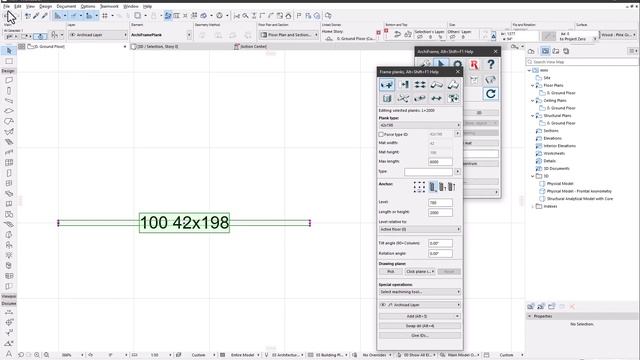Viewport: 640px width, 360px height.
Task: Choose the first anchor alignment icon
Action: tap(433, 187)
